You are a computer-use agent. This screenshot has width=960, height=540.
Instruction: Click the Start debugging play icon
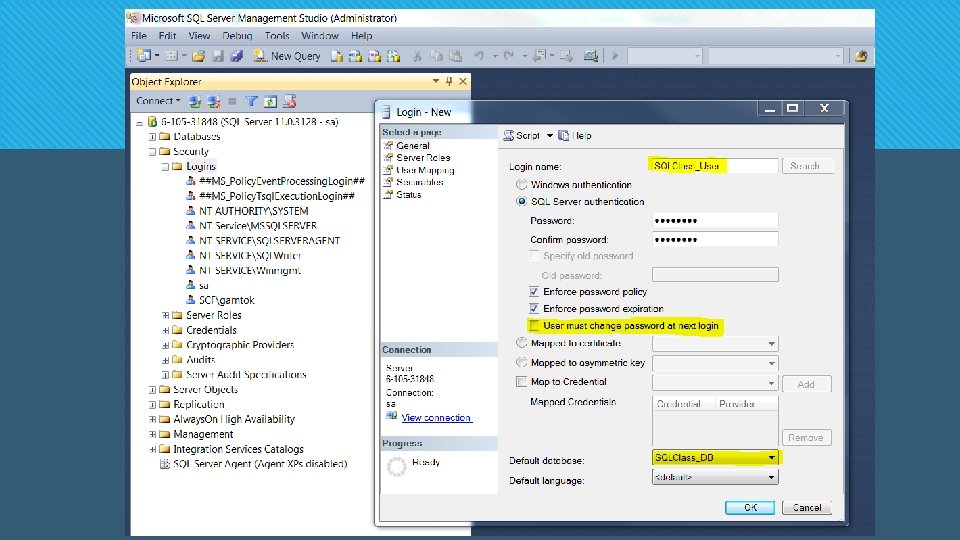coord(615,56)
